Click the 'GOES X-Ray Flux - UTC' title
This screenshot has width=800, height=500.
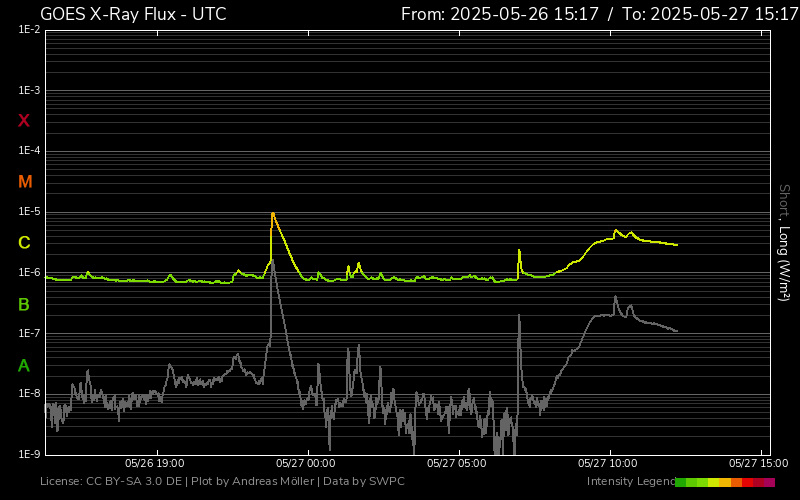pos(133,14)
